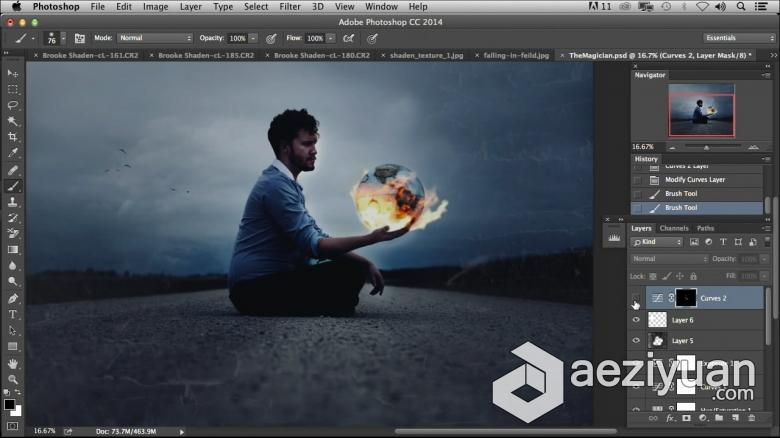Screen dimensions: 780x438
Task: Hide Layer 5 with its eye icon
Action: pos(636,340)
